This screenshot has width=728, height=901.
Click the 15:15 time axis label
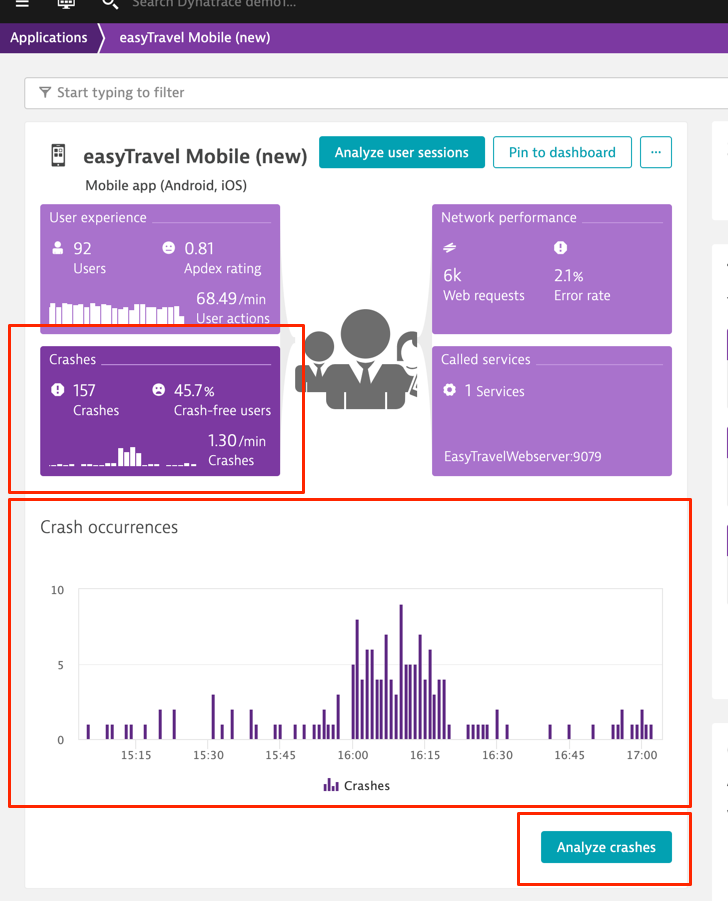tap(136, 755)
